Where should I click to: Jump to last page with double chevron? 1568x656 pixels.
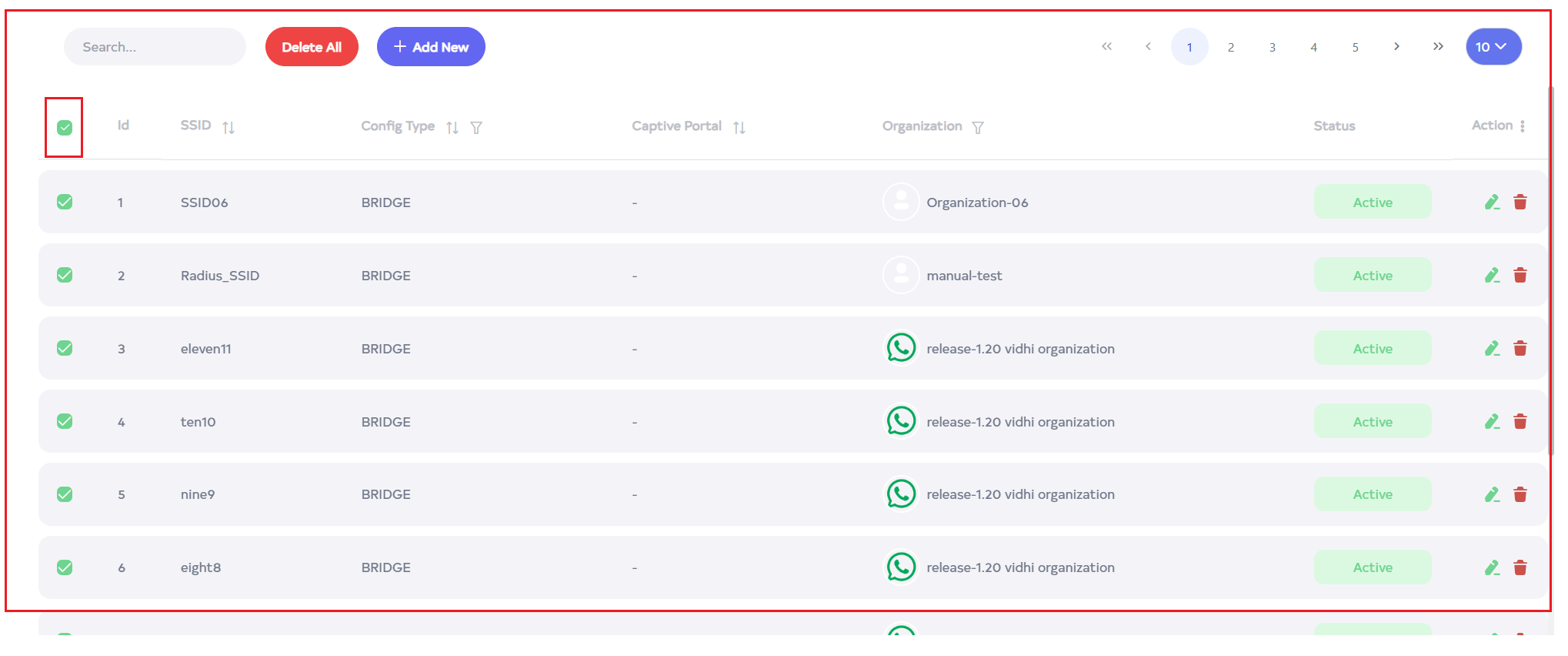click(x=1438, y=47)
